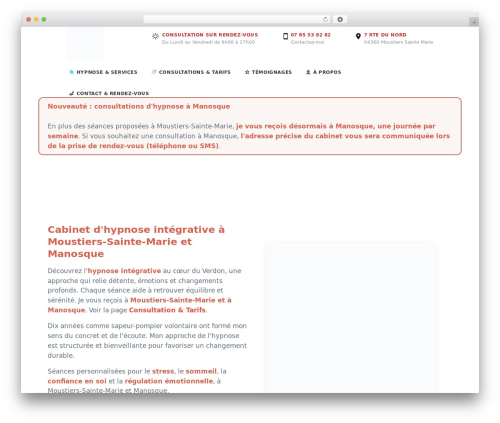Click Nouveauté consultations d'hypnose à Manosque heading
This screenshot has width=500, height=423.
click(x=139, y=106)
